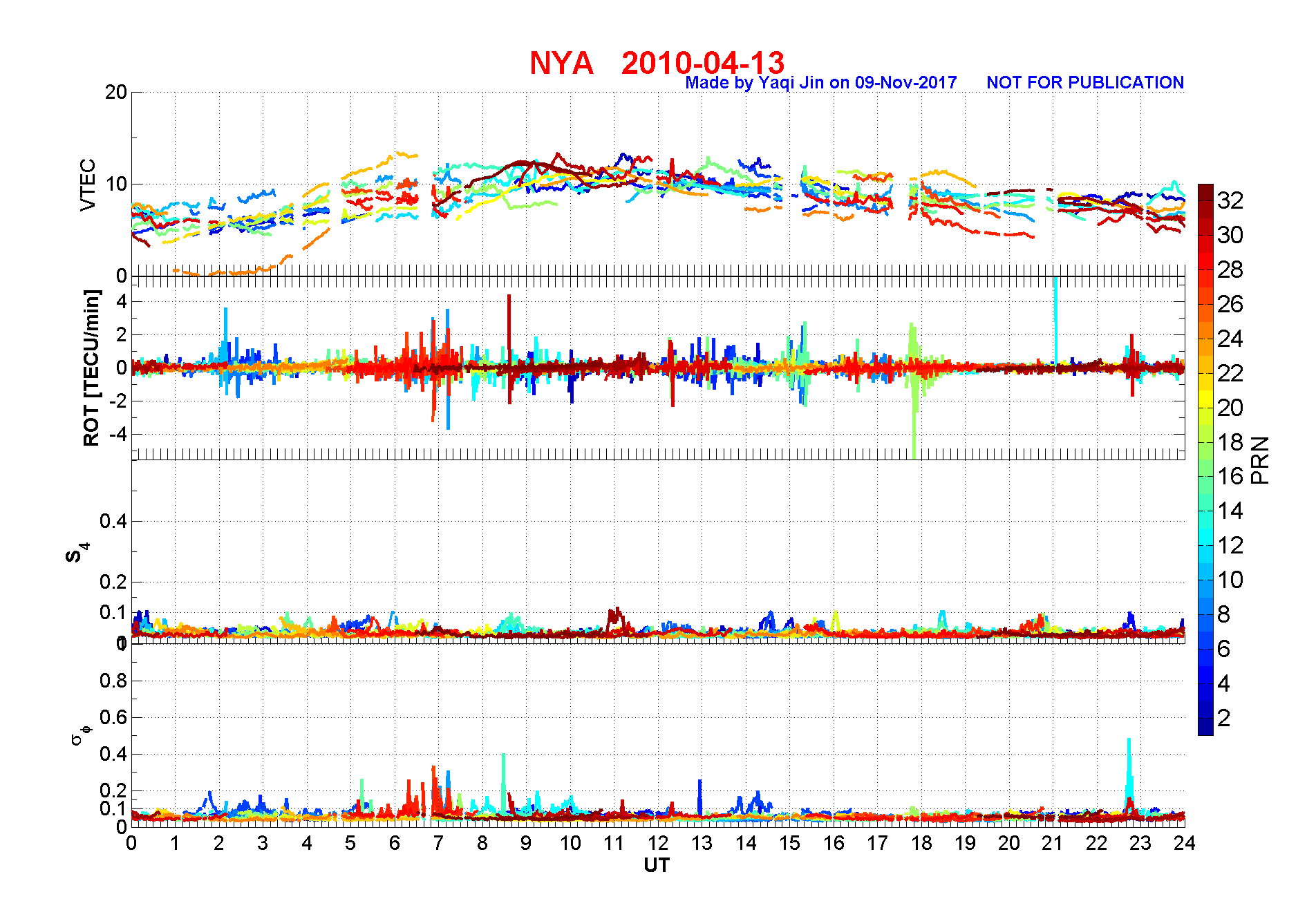The height and width of the screenshot is (919, 1316).
Task: Click UT axis tick label "15"
Action: (789, 843)
